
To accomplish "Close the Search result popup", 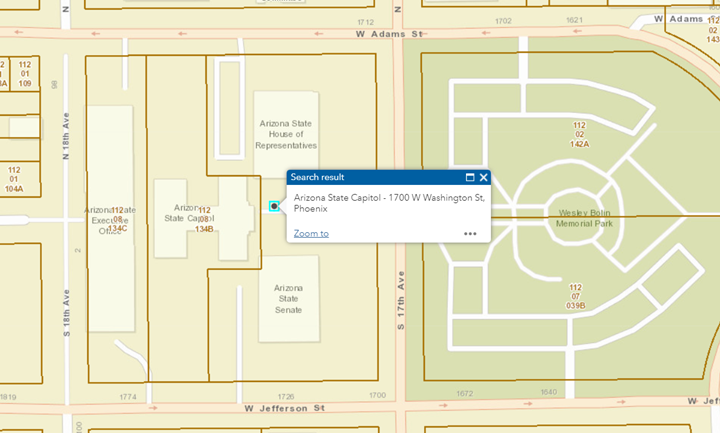I will click(x=483, y=177).
